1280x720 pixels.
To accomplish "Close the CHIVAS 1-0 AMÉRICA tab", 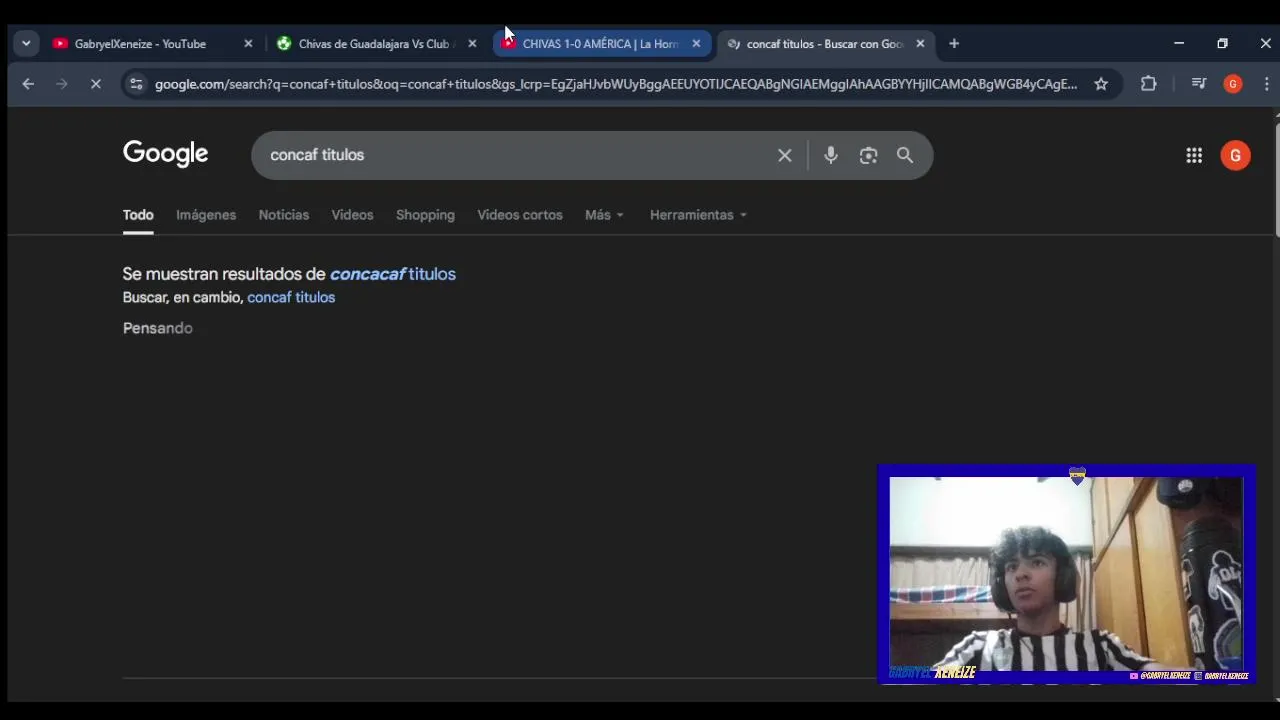I will [x=696, y=44].
